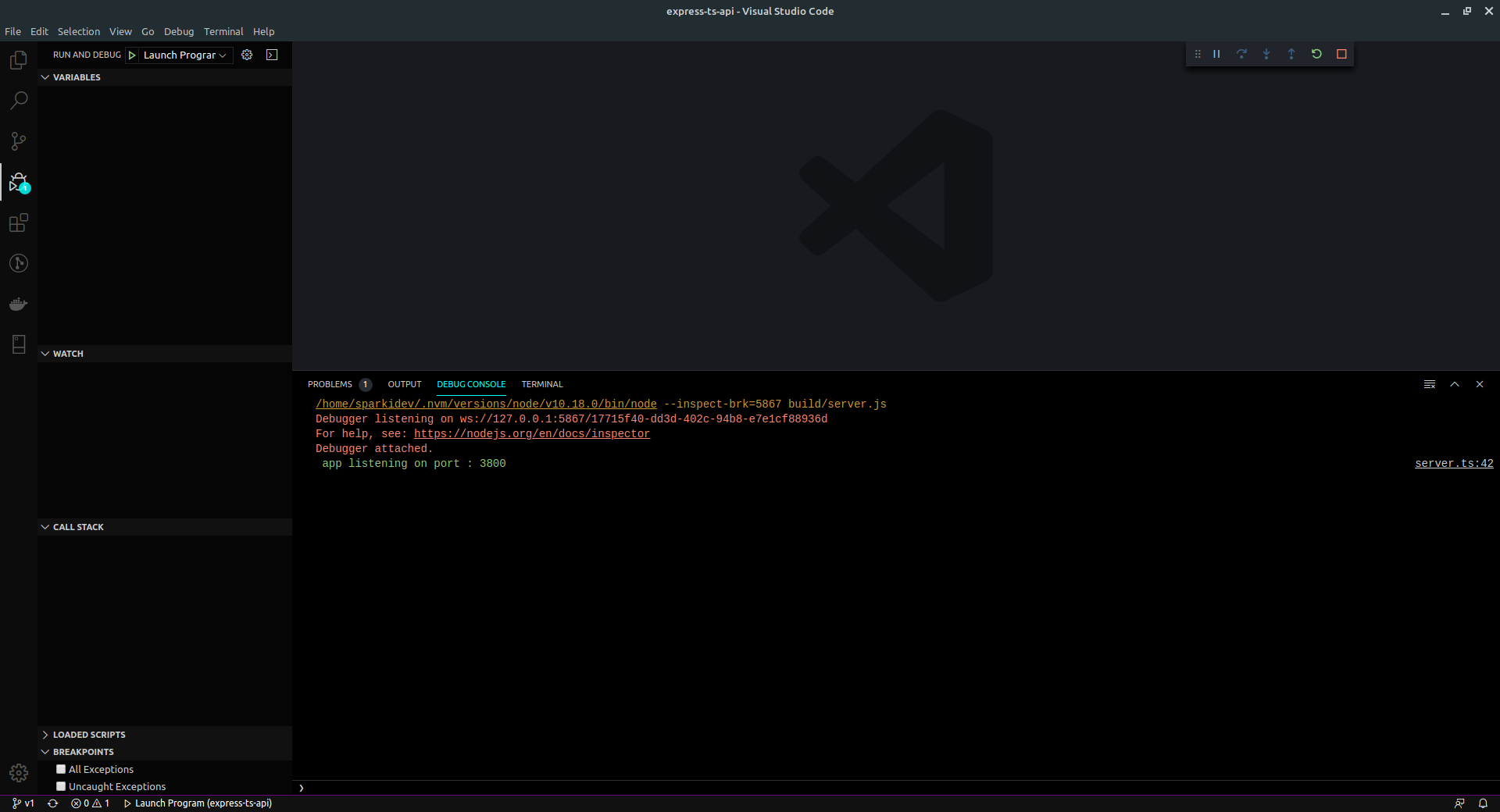Select the Run and Debug activity icon
Viewport: 1500px width, 812px height.
click(19, 183)
